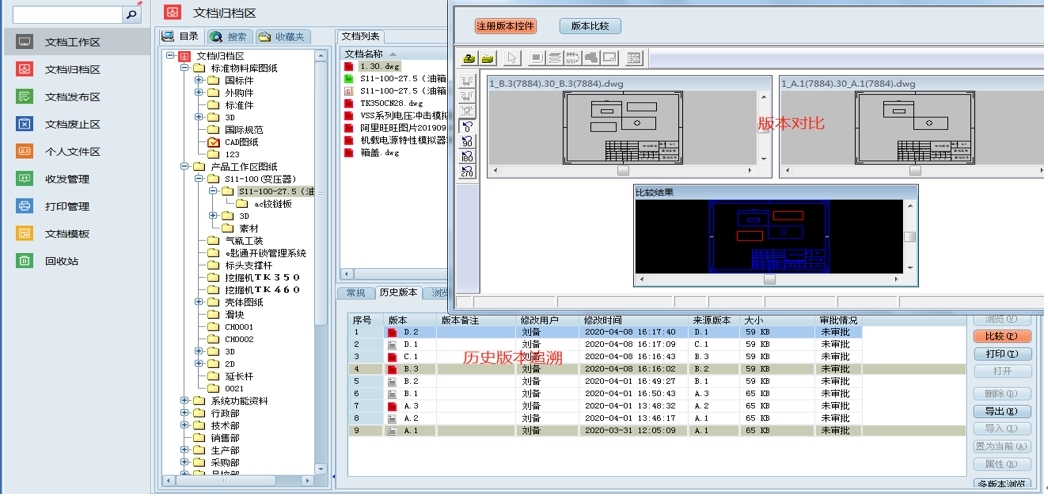Expand the 技术部 folder
This screenshot has height=499, width=1048.
click(x=184, y=426)
